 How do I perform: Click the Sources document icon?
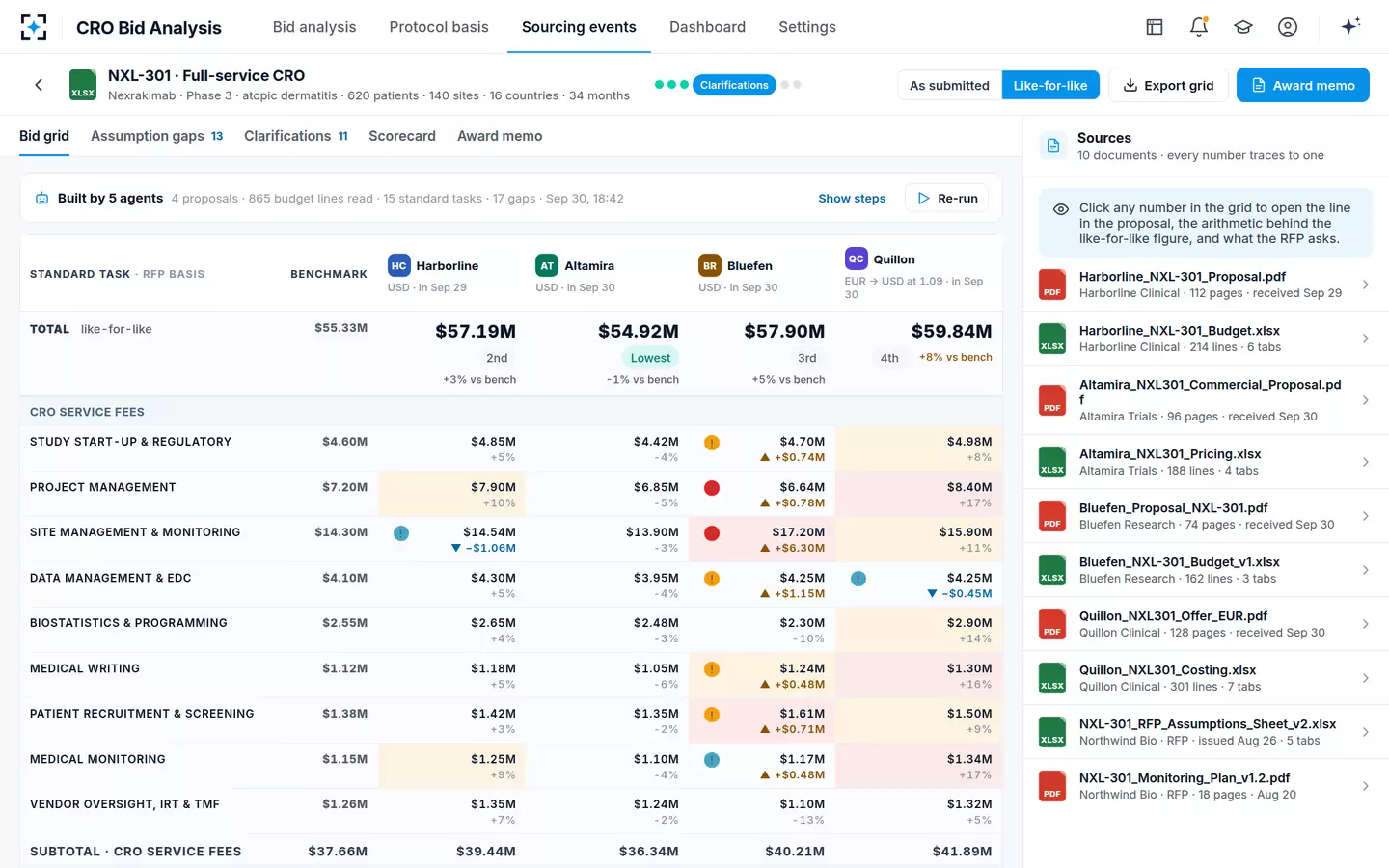[1053, 146]
